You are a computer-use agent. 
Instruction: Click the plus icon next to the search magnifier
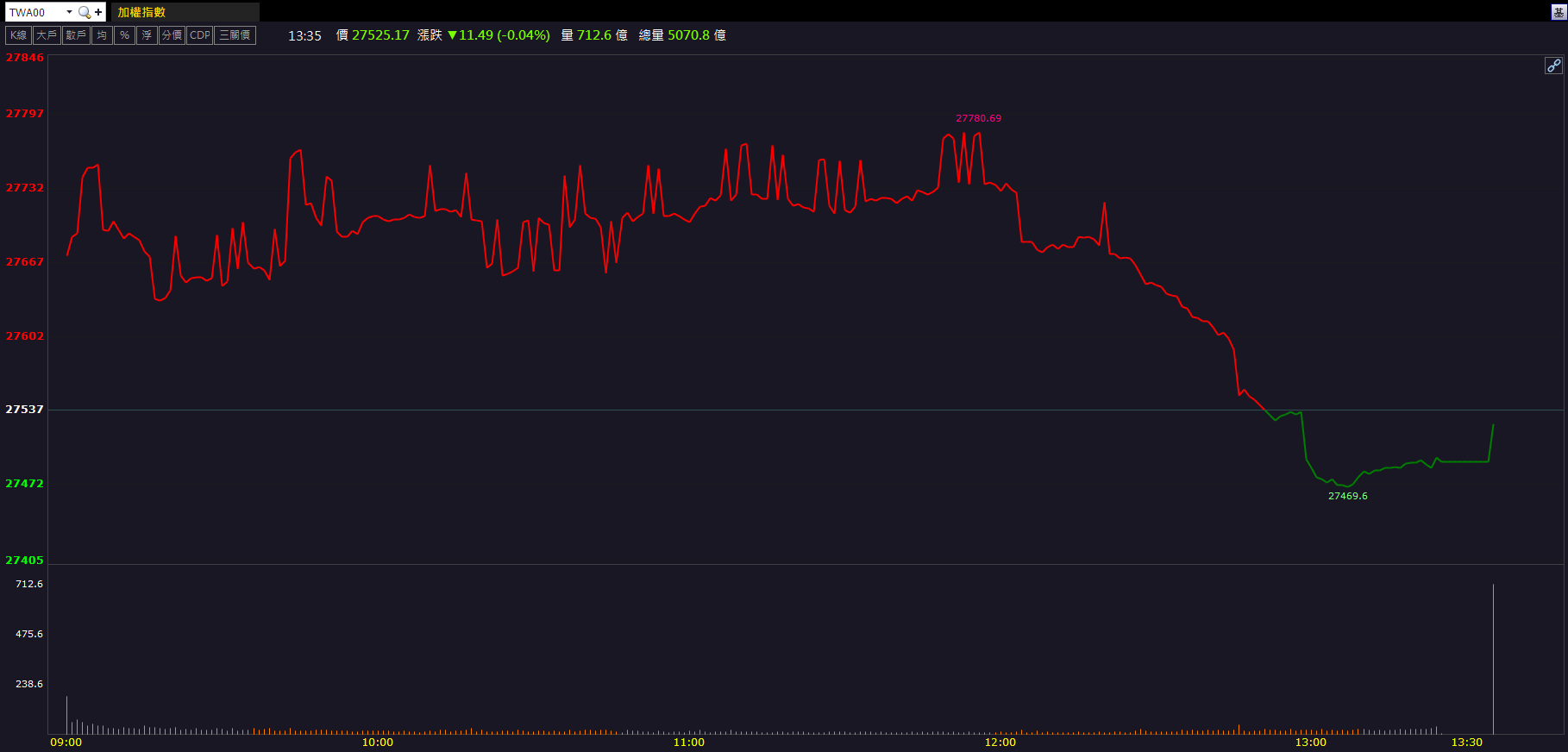(98, 12)
